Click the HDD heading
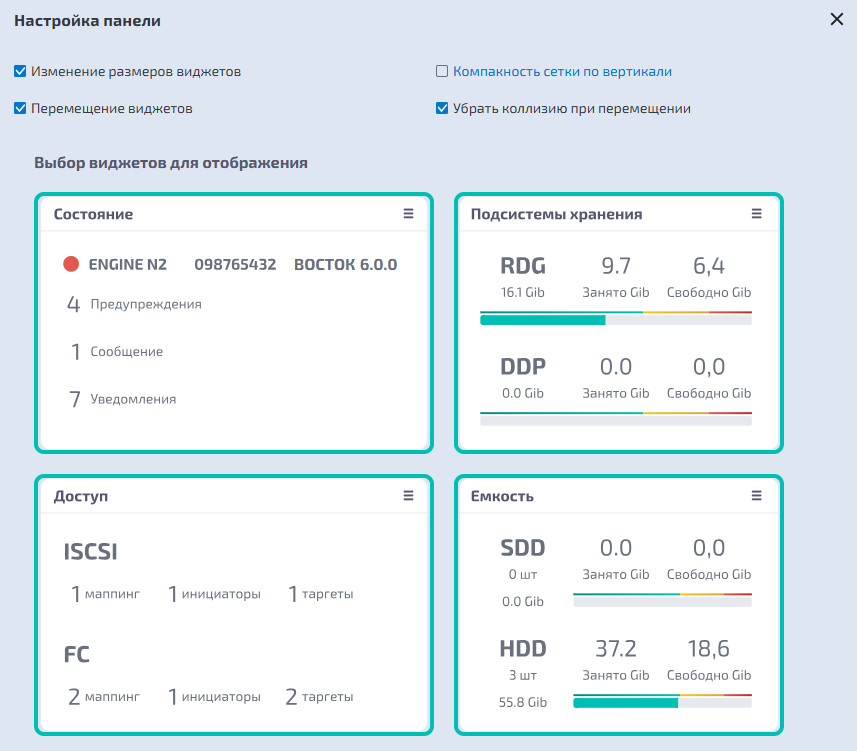The image size is (857, 751). pos(523,649)
